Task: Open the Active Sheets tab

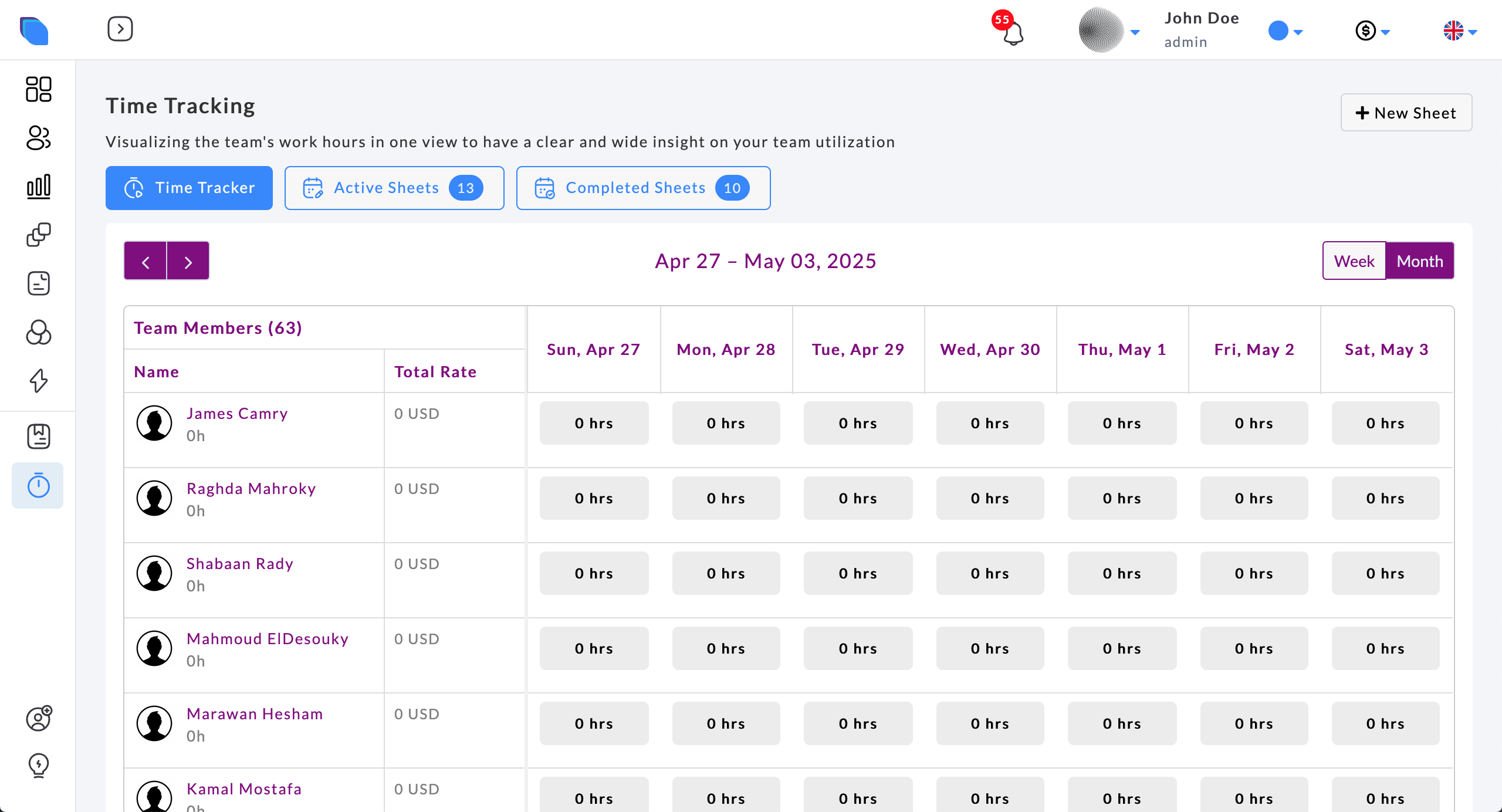Action: coord(394,188)
